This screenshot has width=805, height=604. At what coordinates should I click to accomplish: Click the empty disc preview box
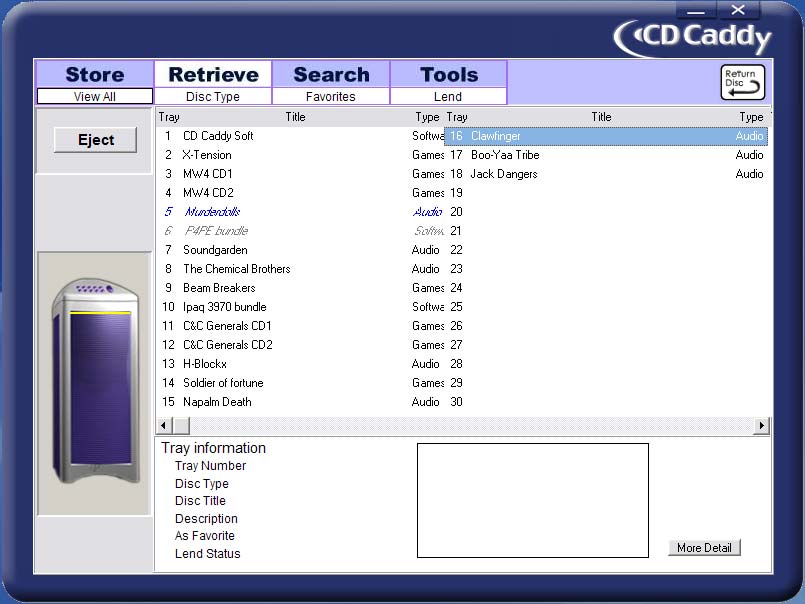click(x=532, y=500)
